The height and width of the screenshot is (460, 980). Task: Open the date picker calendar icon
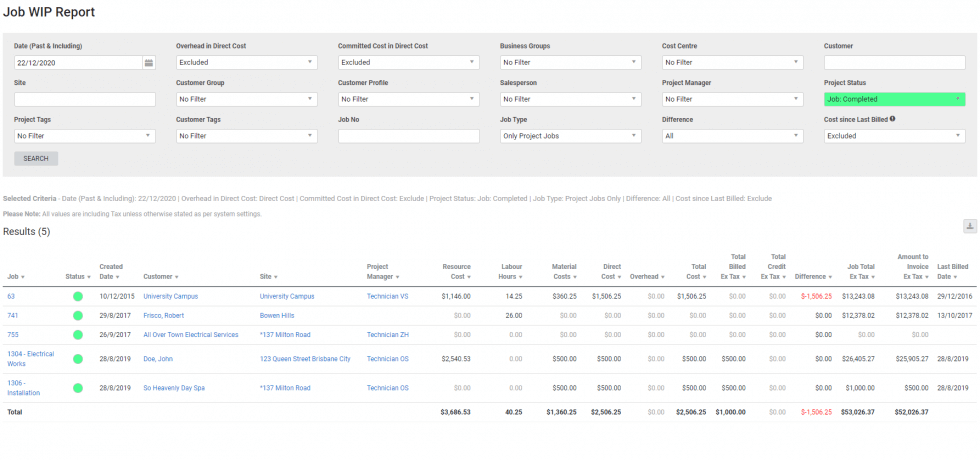point(149,63)
